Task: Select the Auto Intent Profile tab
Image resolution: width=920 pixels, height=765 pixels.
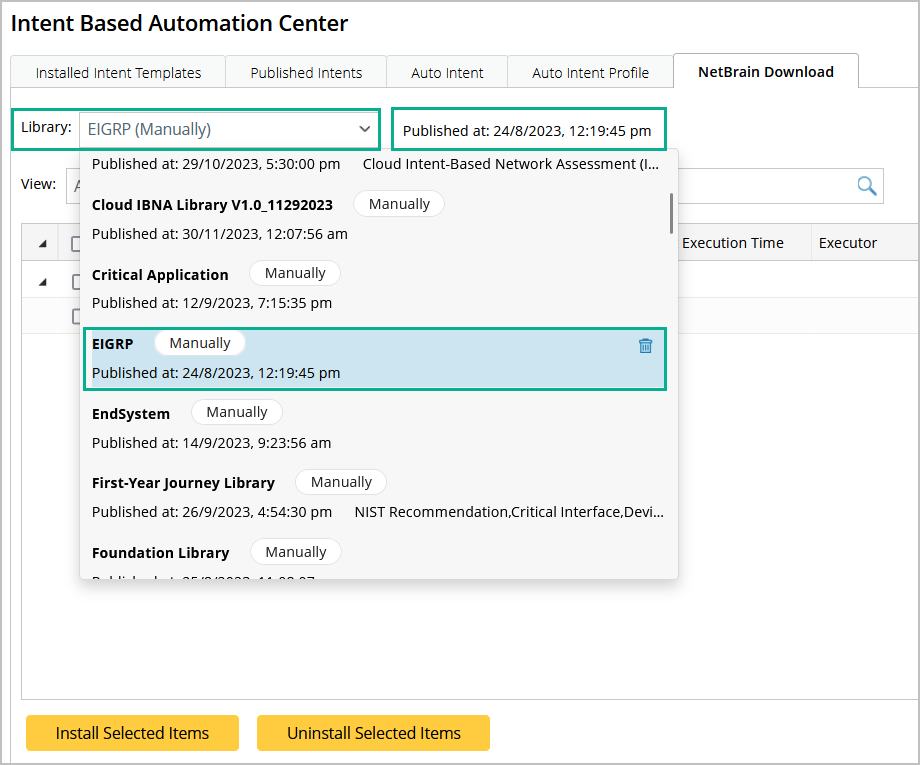Action: coord(590,72)
